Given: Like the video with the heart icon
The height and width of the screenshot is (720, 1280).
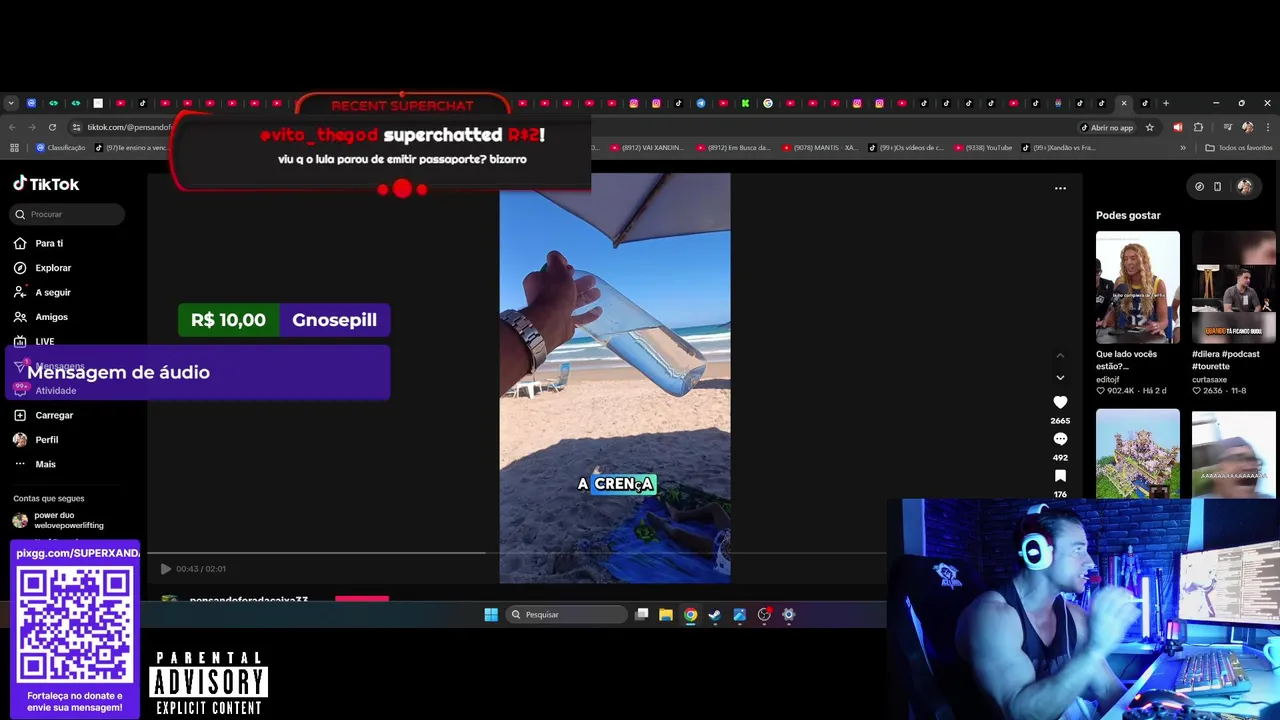Looking at the screenshot, I should (1060, 402).
